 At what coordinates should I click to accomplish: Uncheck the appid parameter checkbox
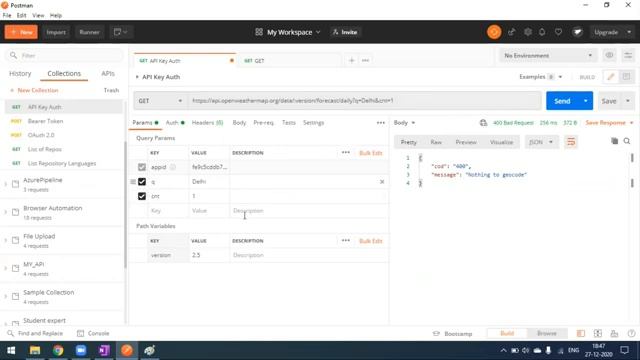pos(142,167)
